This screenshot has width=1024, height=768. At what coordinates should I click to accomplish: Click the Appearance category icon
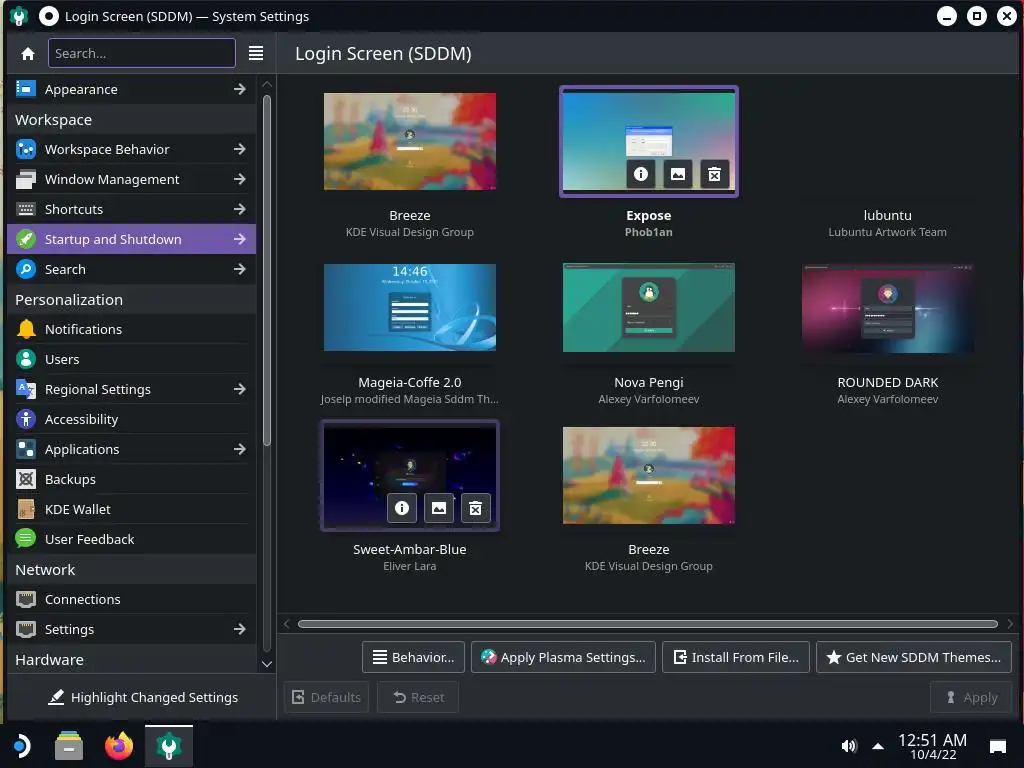click(x=26, y=88)
